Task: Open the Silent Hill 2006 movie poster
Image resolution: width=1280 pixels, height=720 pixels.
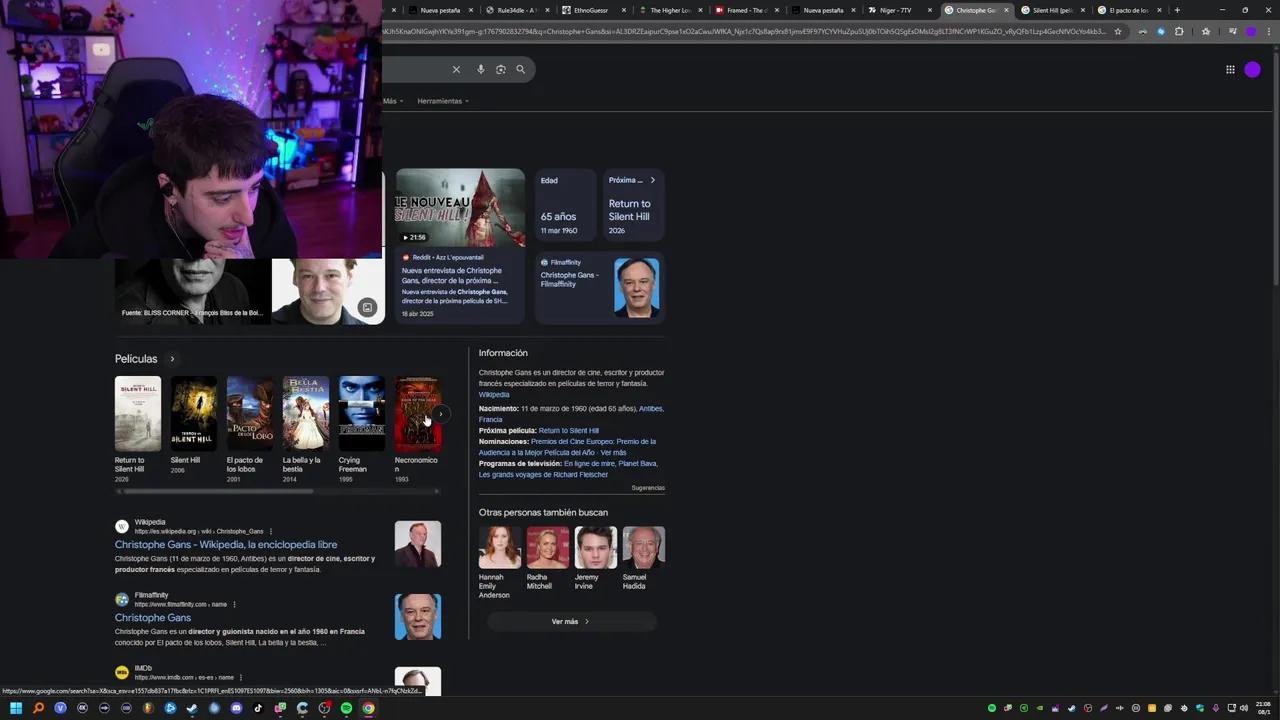Action: [194, 414]
